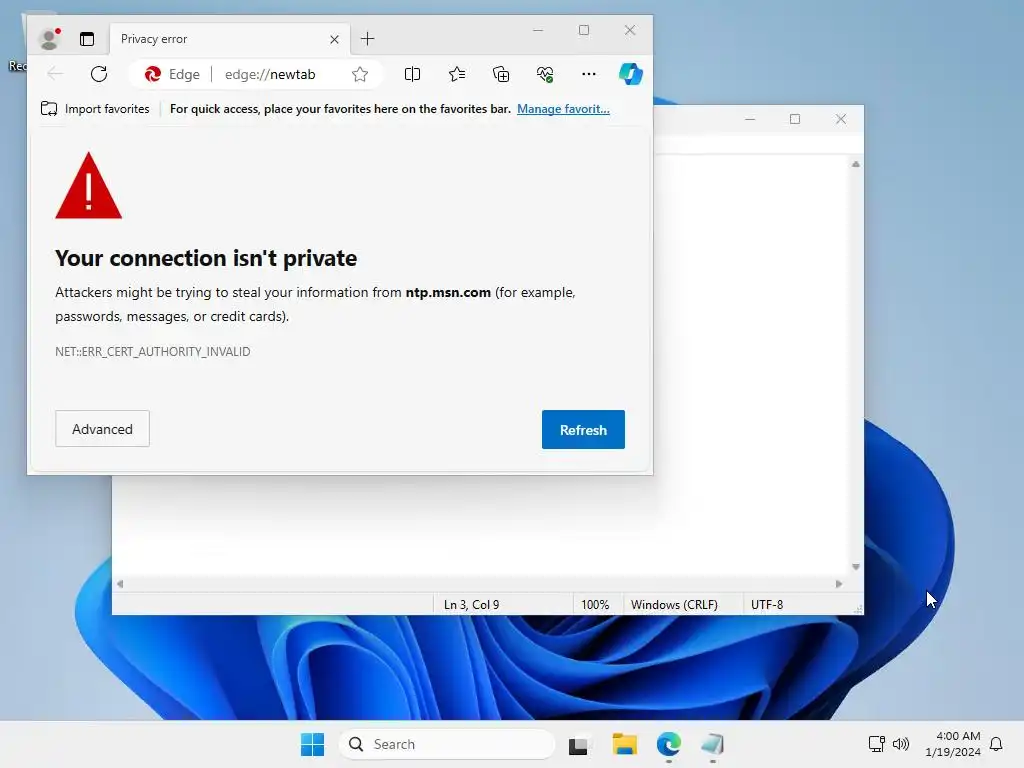
Task: Reload the page with the refresh icon
Action: [99, 74]
